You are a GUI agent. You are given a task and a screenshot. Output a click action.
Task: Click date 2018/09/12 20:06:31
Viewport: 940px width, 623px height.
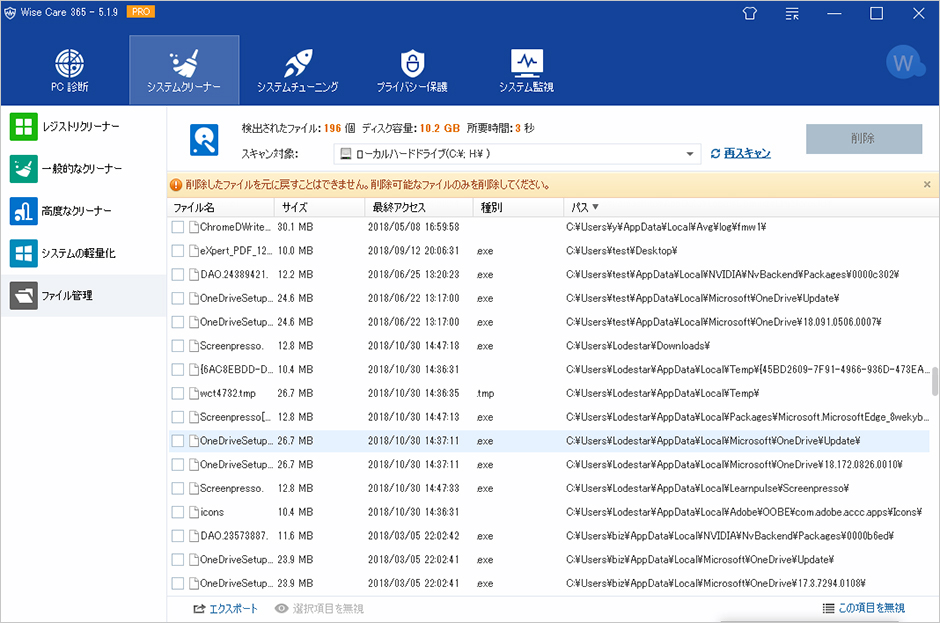pos(414,251)
